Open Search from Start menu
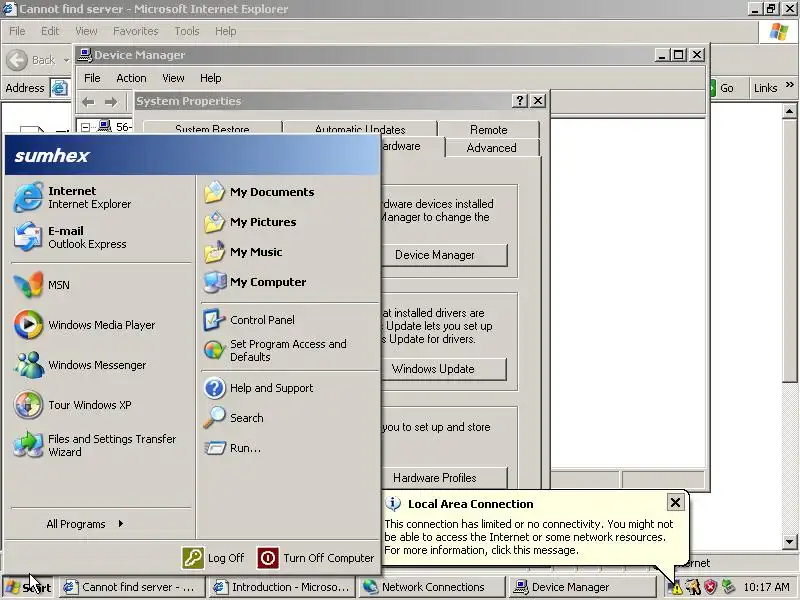Image resolution: width=800 pixels, height=600 pixels. [289, 418]
